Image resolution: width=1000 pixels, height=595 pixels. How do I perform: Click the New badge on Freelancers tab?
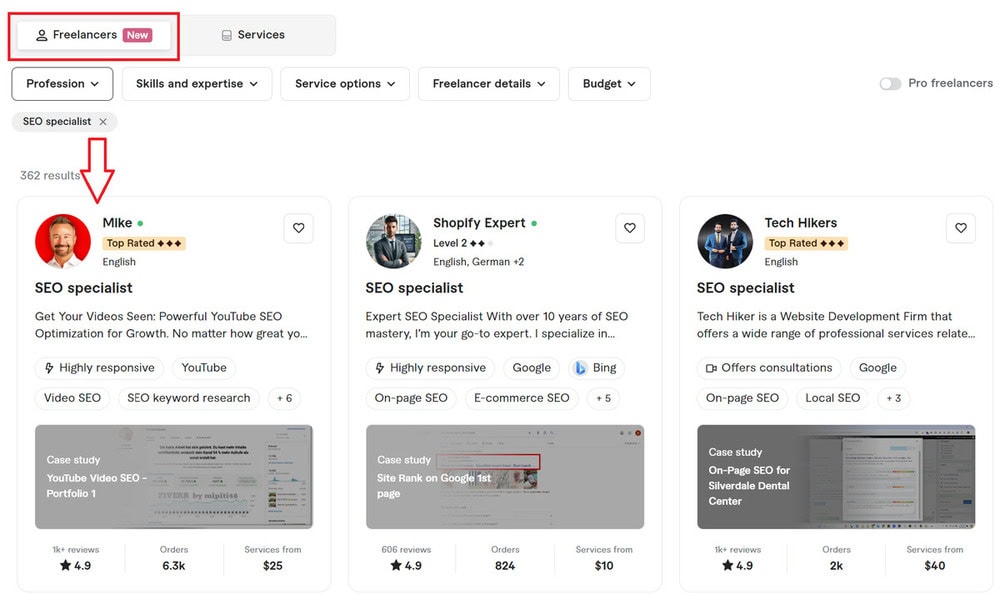coord(137,35)
